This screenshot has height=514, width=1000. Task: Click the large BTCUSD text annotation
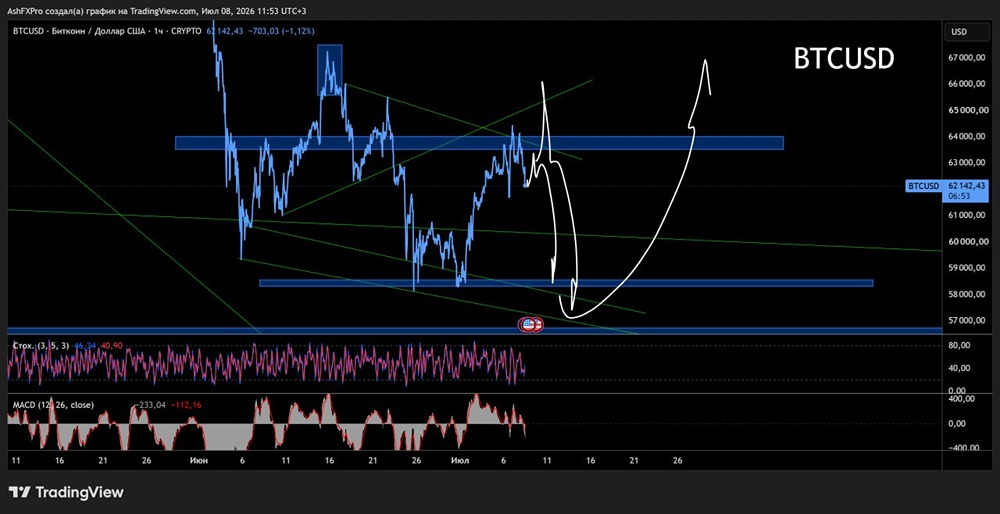844,59
